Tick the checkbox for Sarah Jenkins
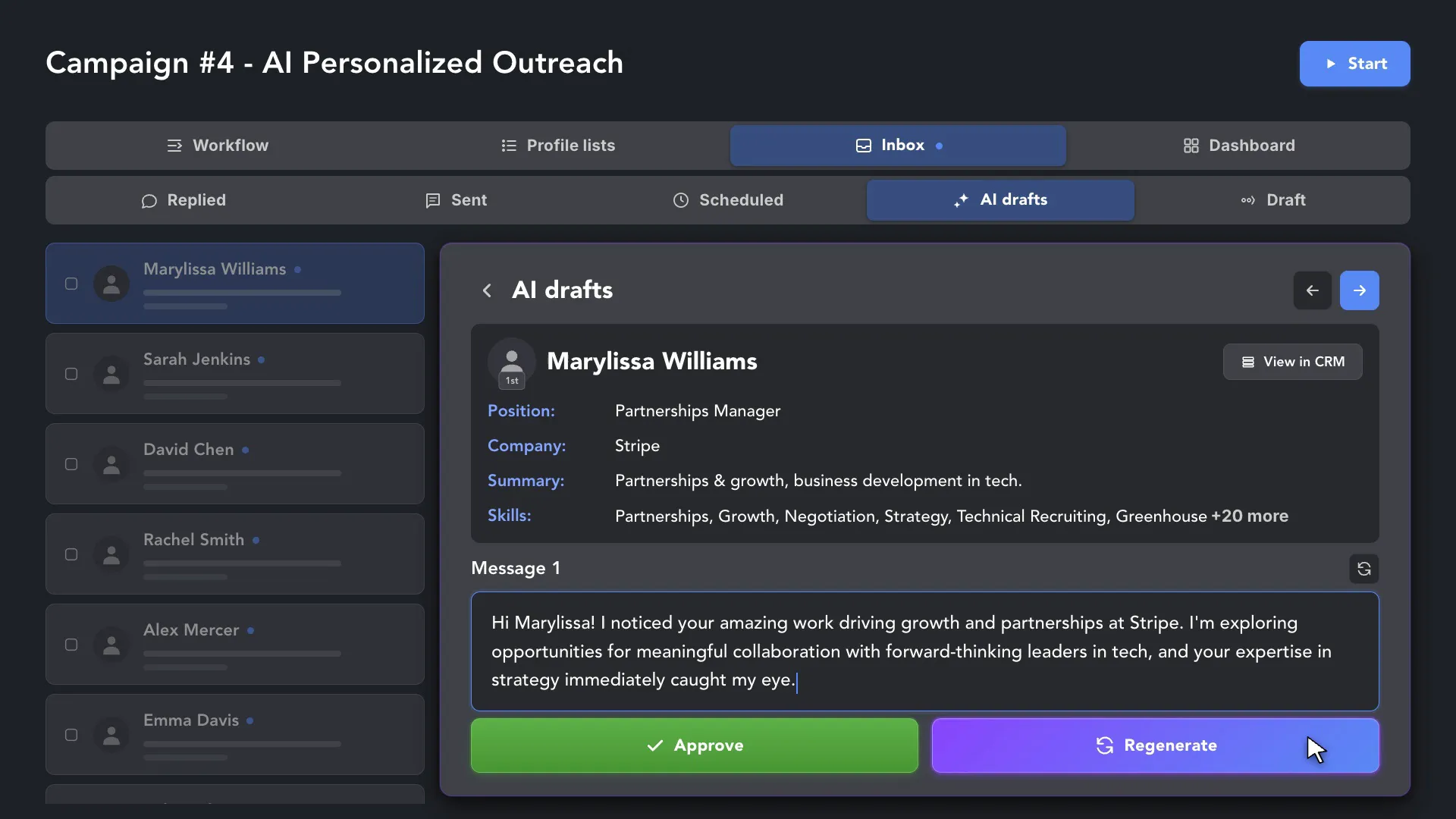 71,374
